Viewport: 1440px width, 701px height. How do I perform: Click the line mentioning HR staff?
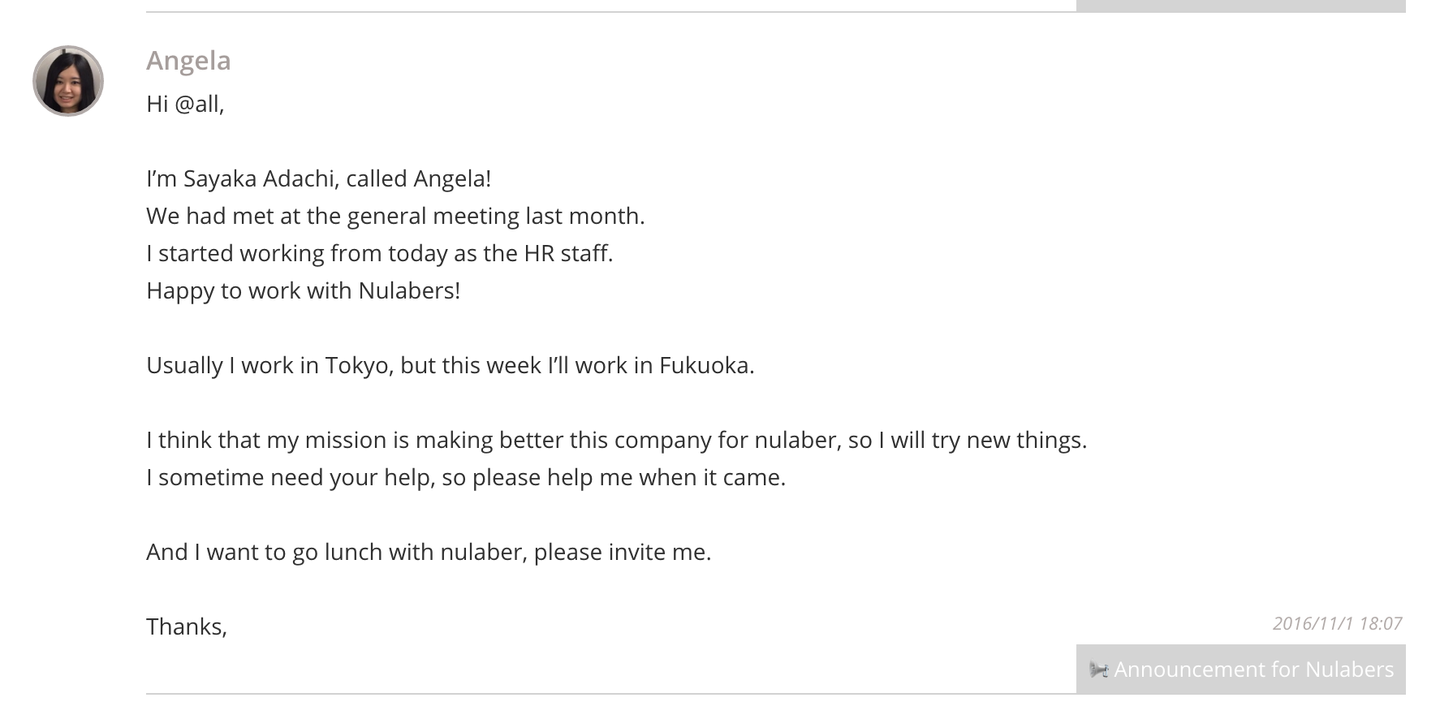[x=379, y=253]
